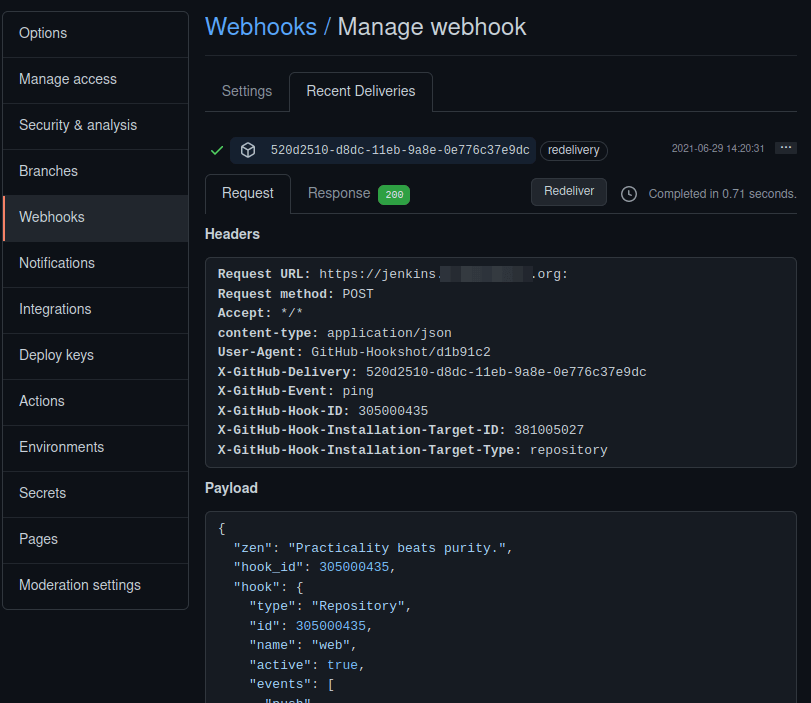Screen dimensions: 811x703
Task: Open the Webhooks breadcrumb link
Action: coord(261,27)
